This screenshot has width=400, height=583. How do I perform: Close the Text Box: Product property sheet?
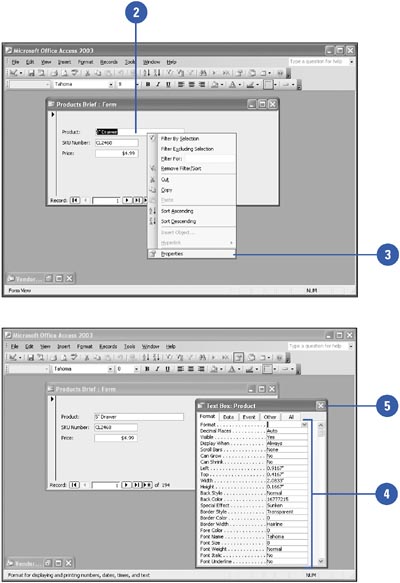[320, 406]
